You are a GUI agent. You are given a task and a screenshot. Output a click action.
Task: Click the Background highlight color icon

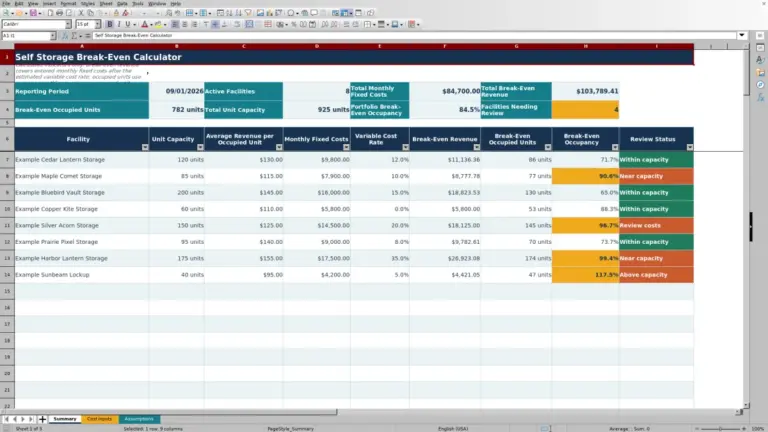click(x=158, y=24)
